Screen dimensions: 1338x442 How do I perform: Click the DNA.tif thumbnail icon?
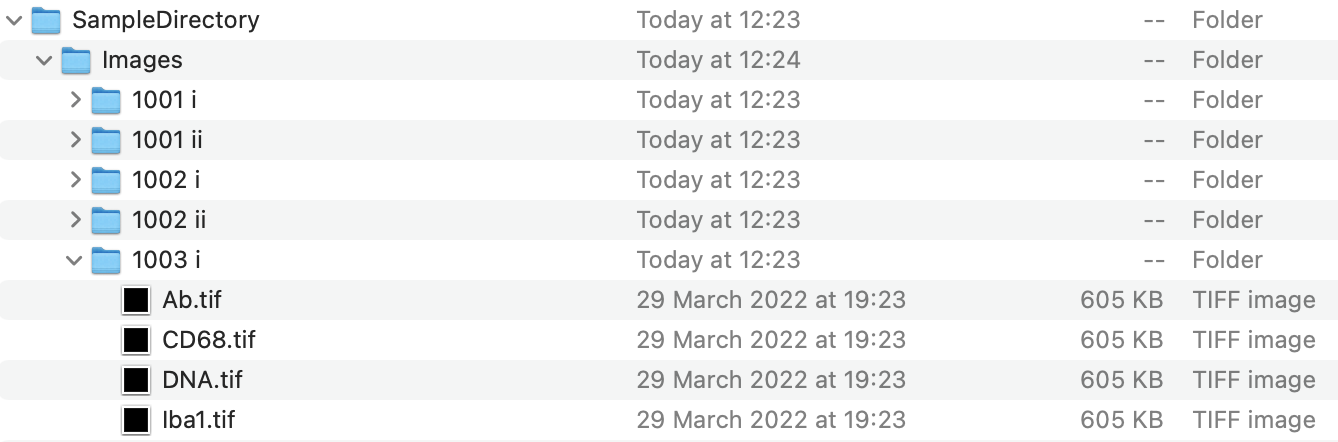(136, 380)
